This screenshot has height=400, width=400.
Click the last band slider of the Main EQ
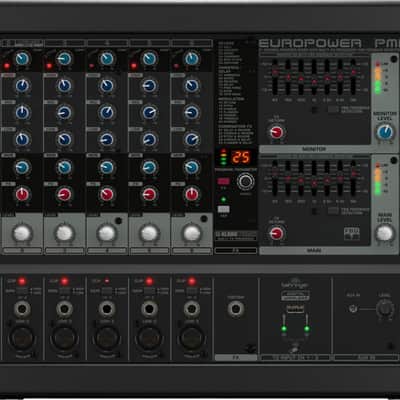pos(353,178)
